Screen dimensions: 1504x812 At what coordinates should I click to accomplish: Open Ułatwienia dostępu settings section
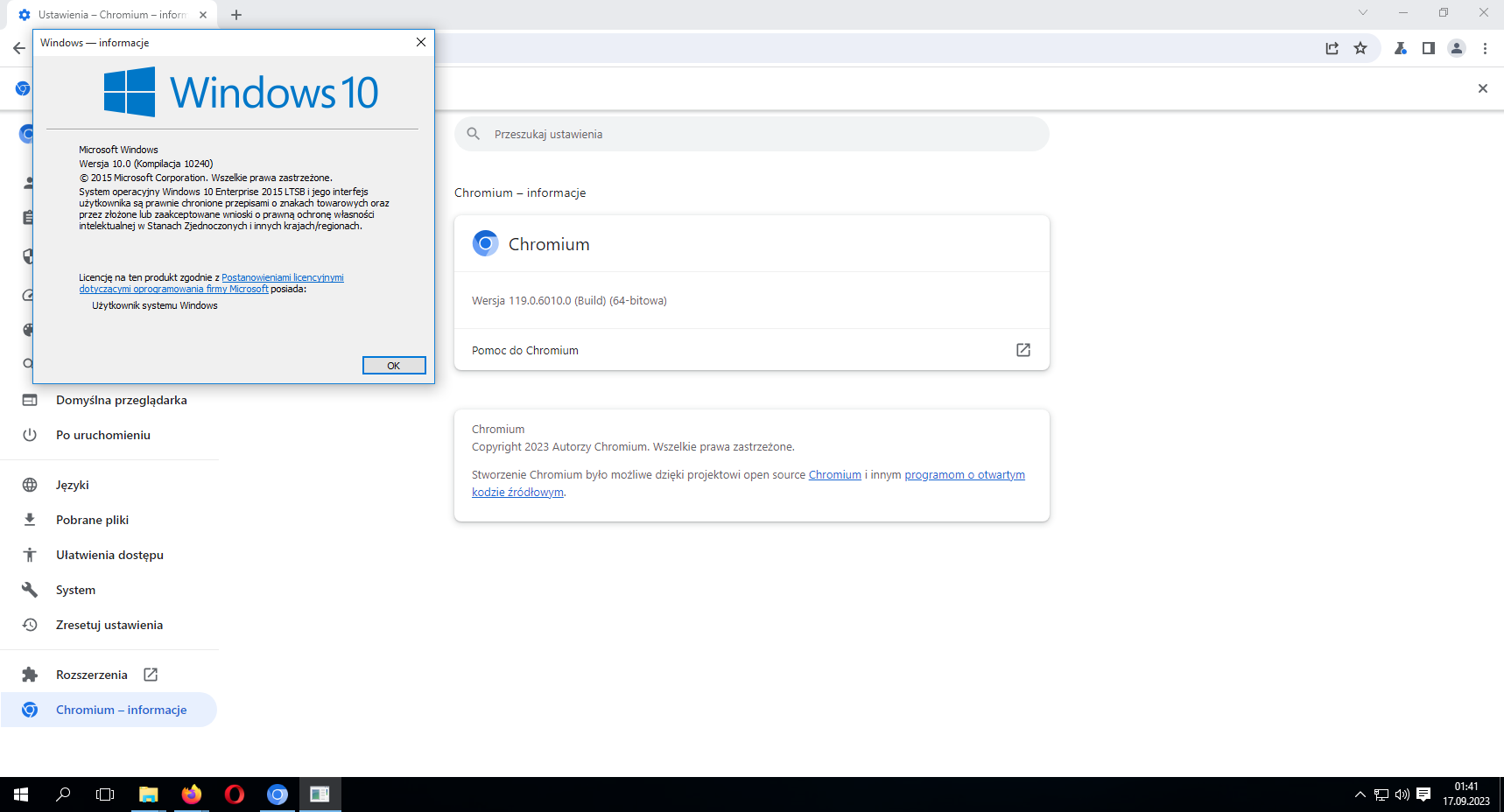pos(109,555)
